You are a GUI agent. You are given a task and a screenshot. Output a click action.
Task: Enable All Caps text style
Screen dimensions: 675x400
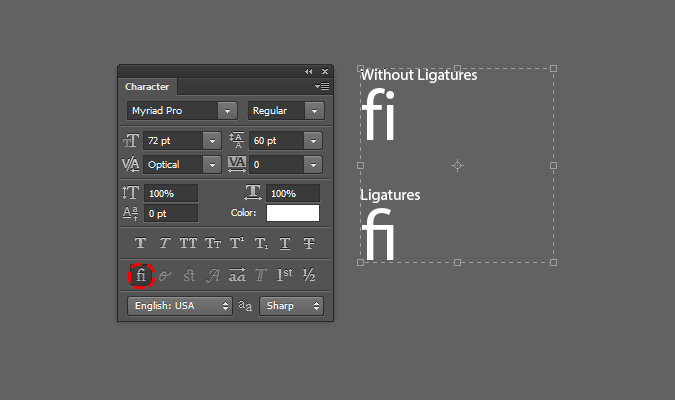pyautogui.click(x=188, y=243)
